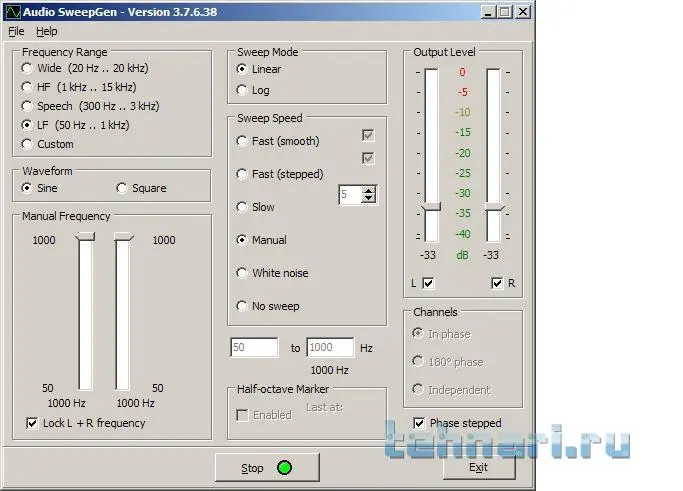
Task: Select In phase channels option
Action: click(x=441, y=334)
